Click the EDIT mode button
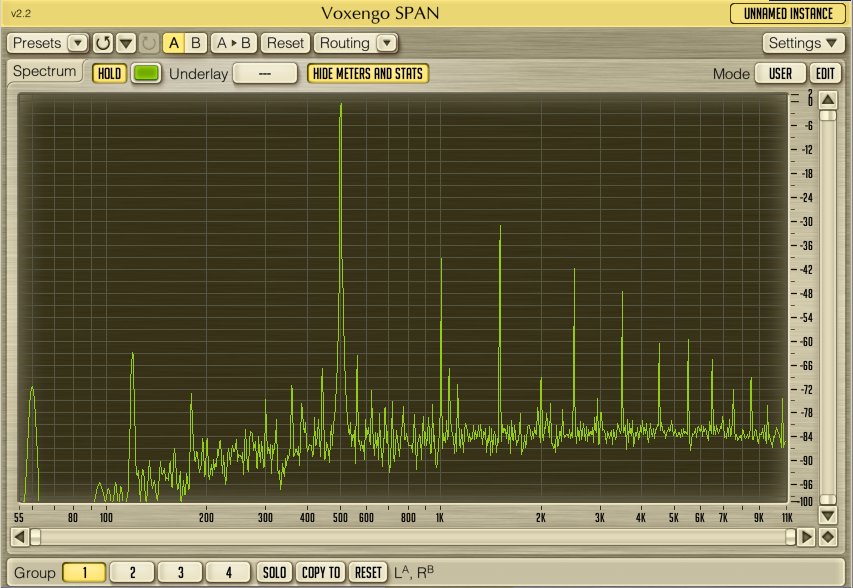 tap(825, 73)
